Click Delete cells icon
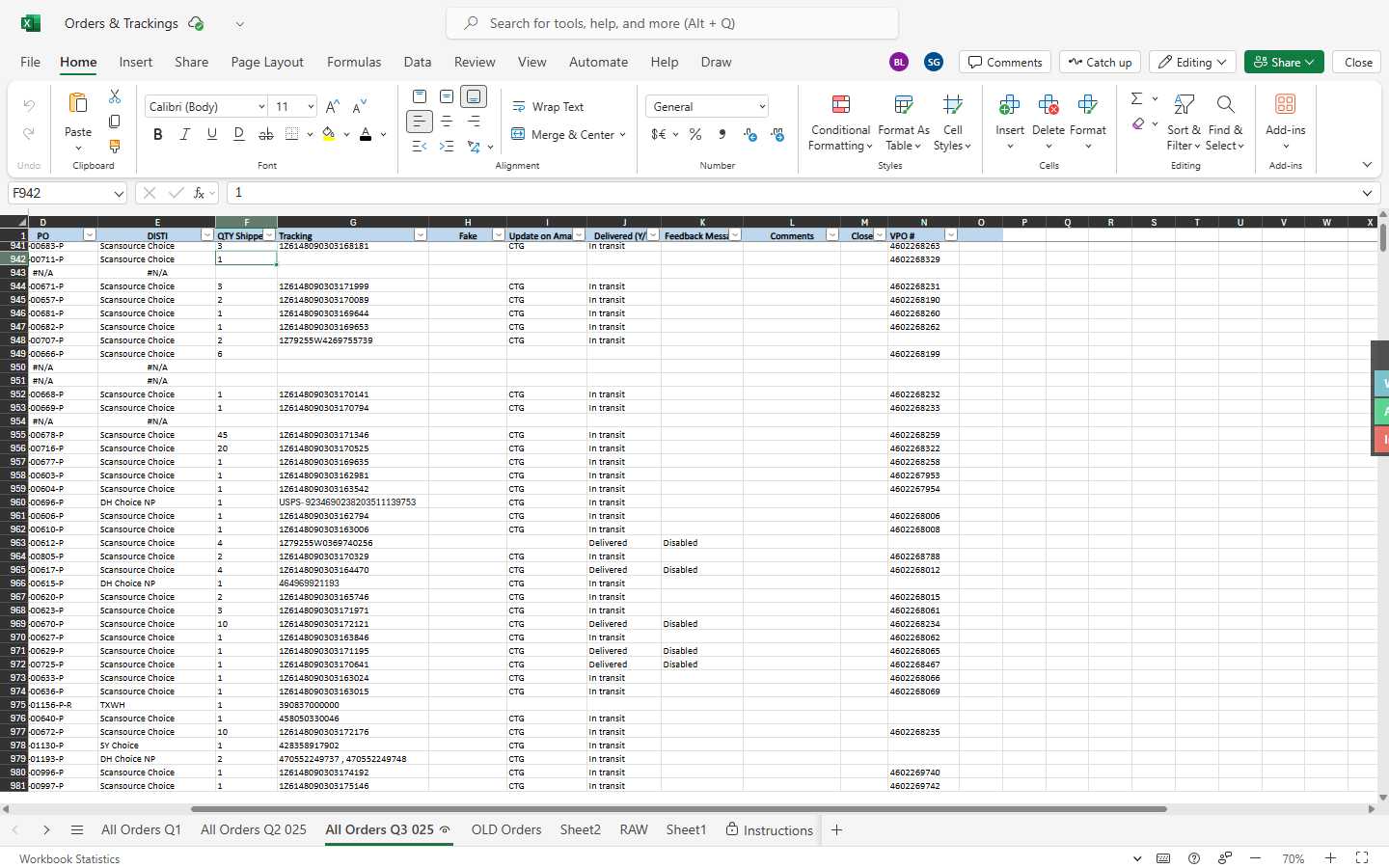Screen dimensions: 1389x868 [x=1049, y=104]
